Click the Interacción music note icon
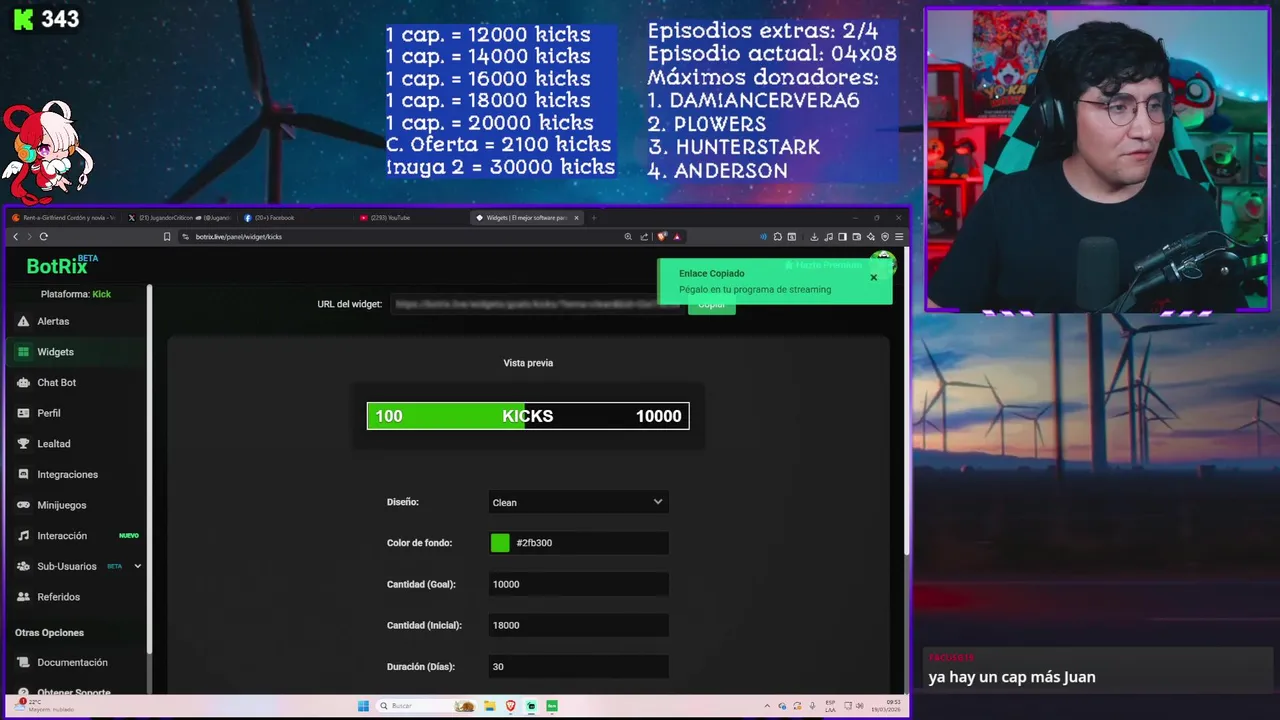1280x720 pixels. (24, 536)
